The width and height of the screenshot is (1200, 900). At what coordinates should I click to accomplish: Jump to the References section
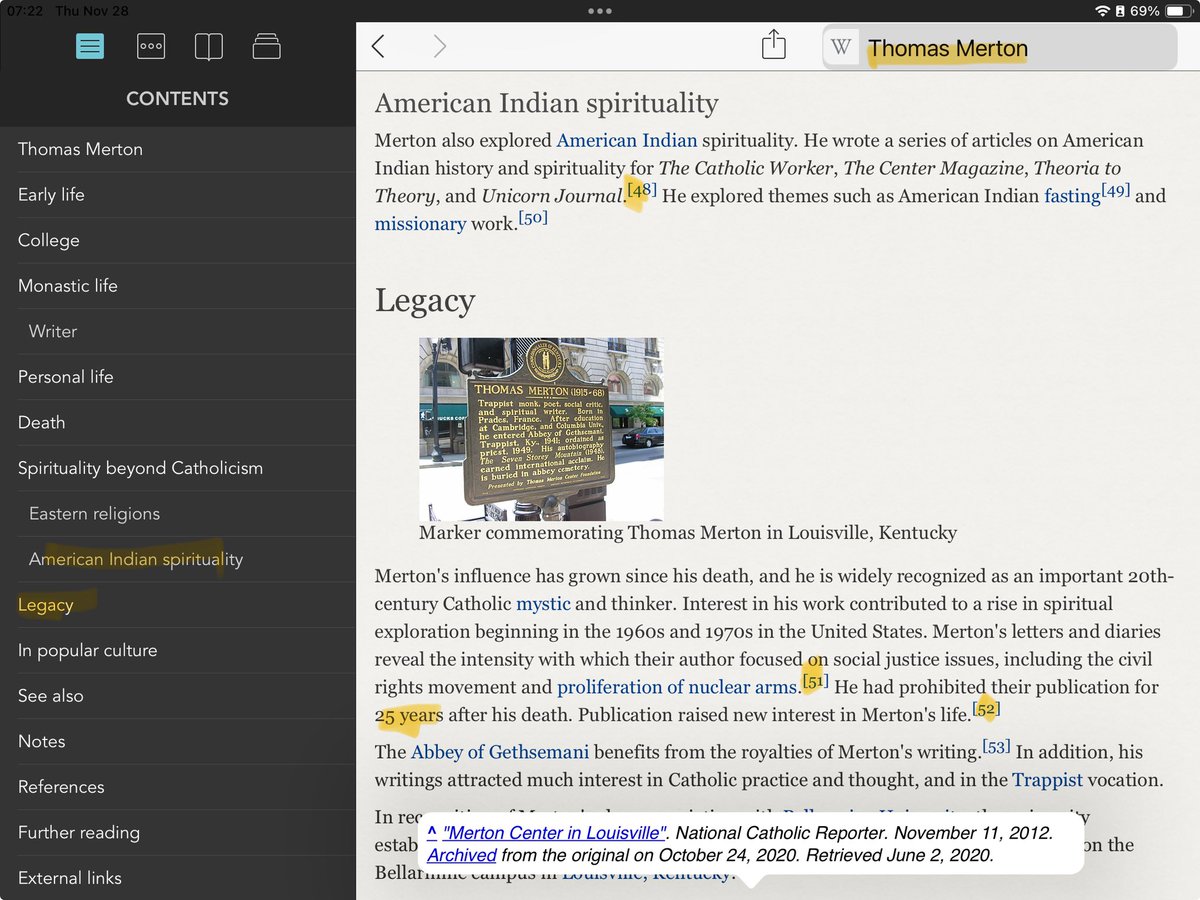pos(178,787)
